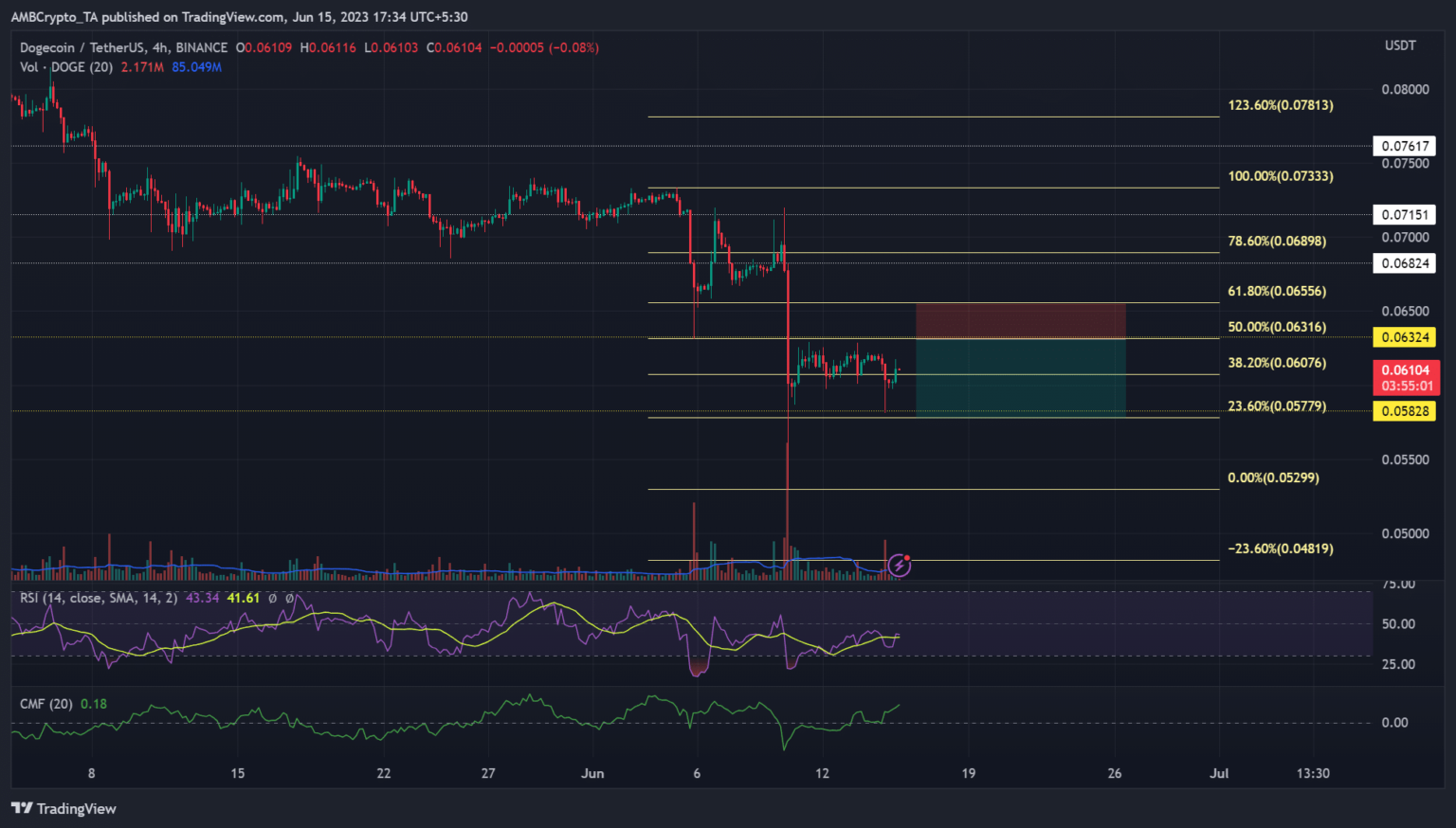
Task: Click the 13:30 time label on time axis
Action: (1313, 773)
